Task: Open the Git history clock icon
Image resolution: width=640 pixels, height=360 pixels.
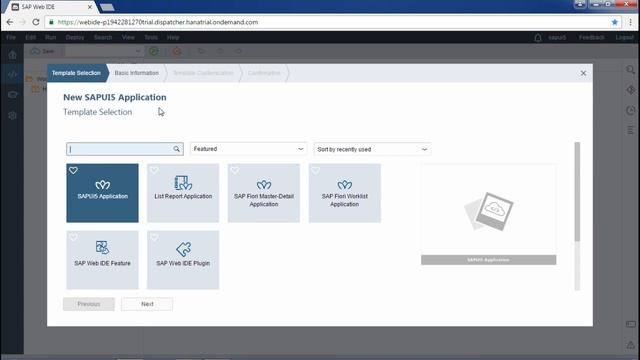Action: [x=631, y=110]
